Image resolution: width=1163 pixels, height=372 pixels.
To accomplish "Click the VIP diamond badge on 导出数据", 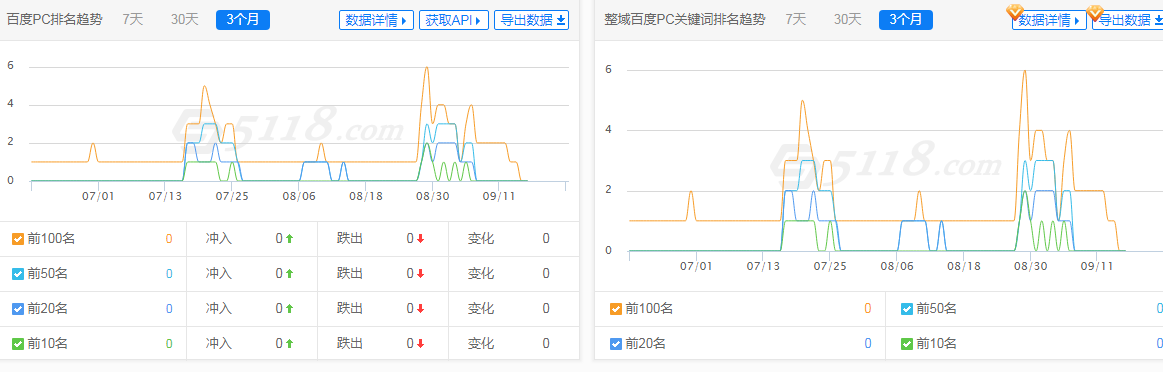I will (x=1095, y=12).
